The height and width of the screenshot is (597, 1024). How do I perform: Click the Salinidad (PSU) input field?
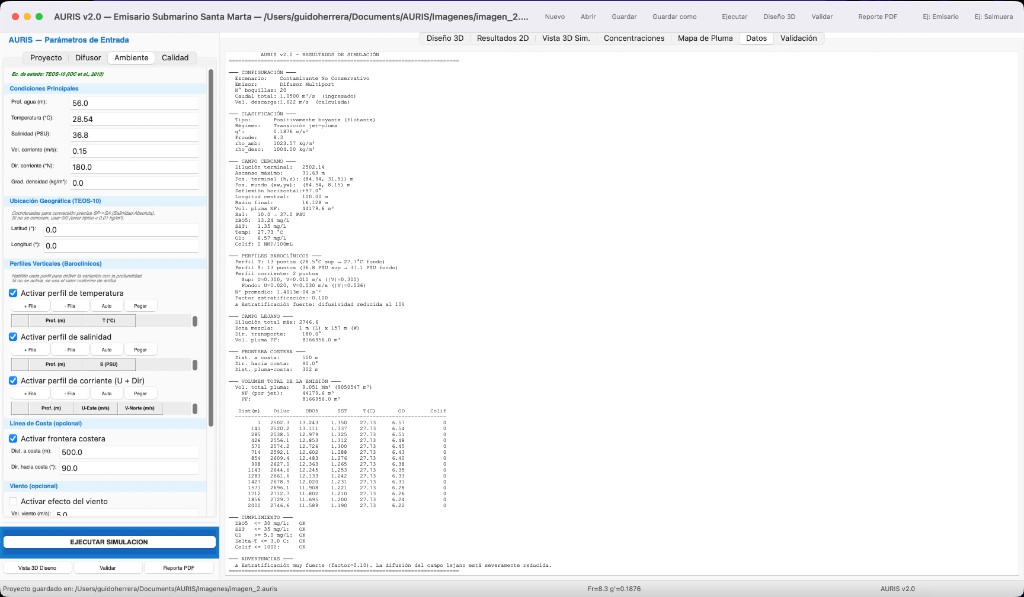coord(134,135)
